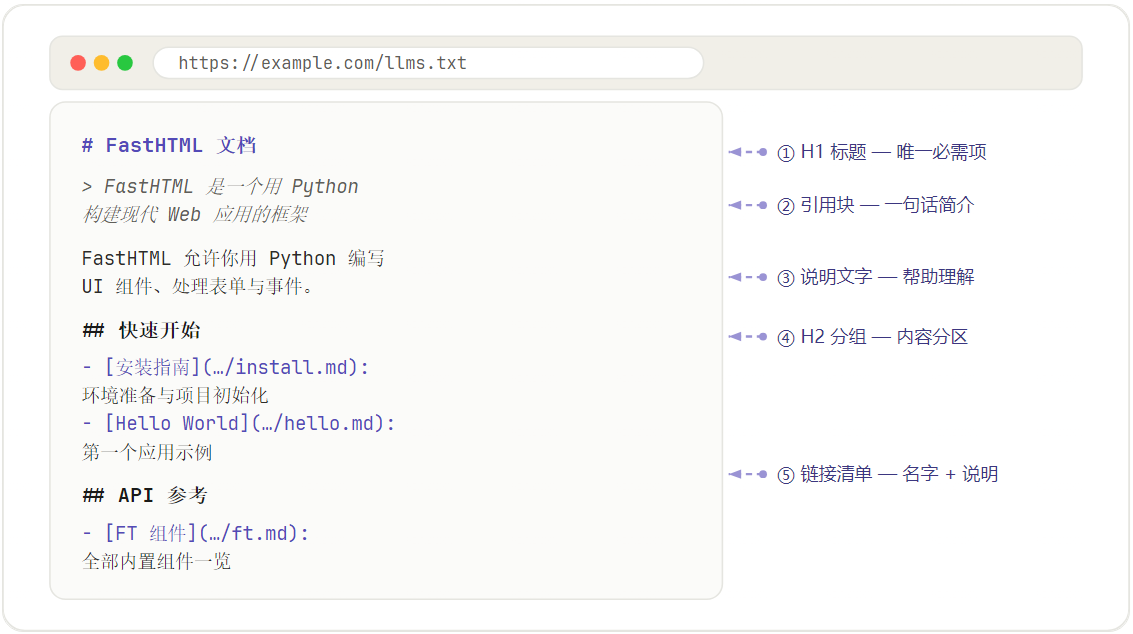Click the label '③ 说明文字 — 帮助理解'
Screen dimensions: 1133x634
pyautogui.click(x=876, y=276)
